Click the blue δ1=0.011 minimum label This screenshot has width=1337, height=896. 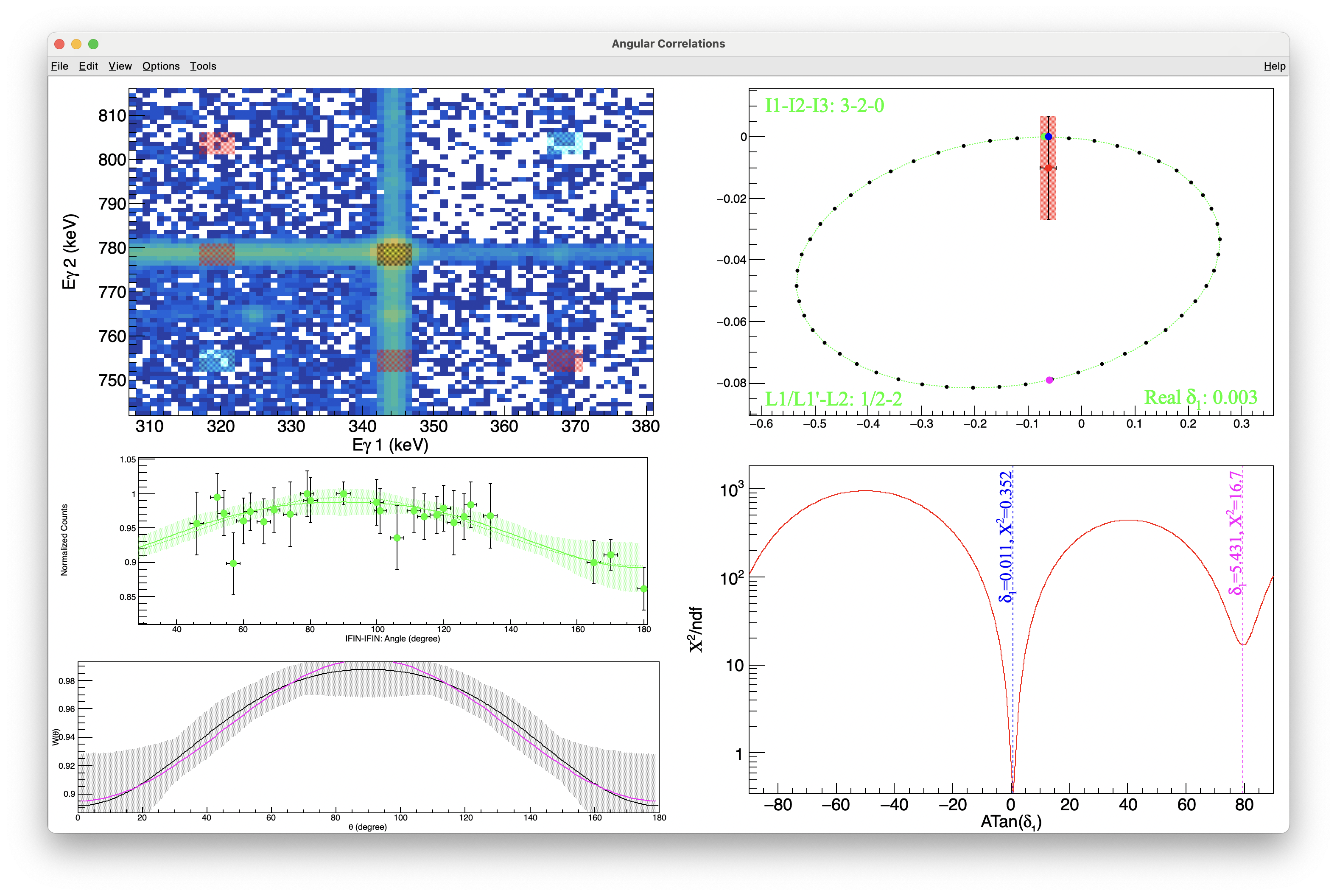tap(1006, 537)
